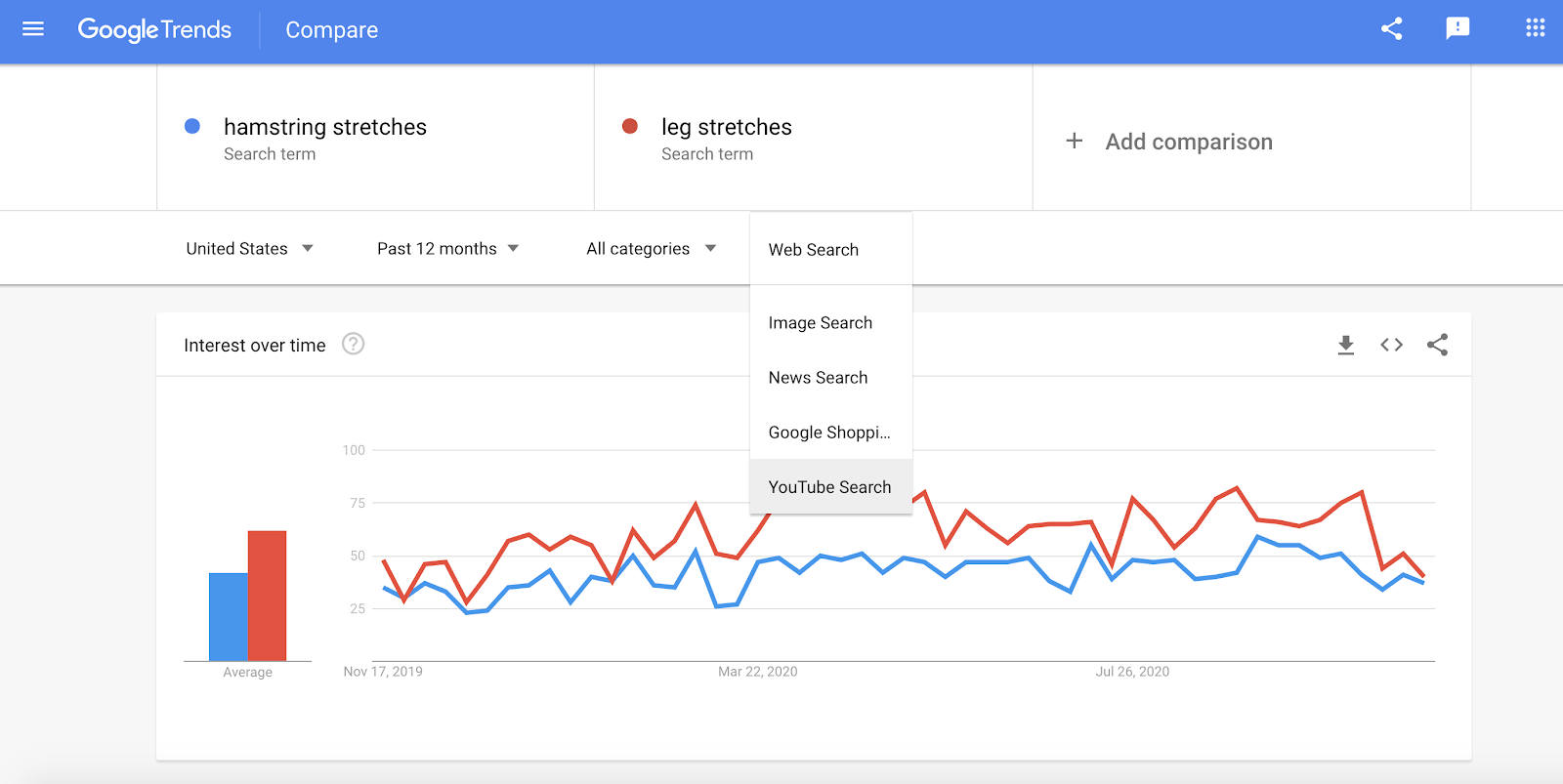
Task: Open the send feedback icon
Action: (1457, 28)
